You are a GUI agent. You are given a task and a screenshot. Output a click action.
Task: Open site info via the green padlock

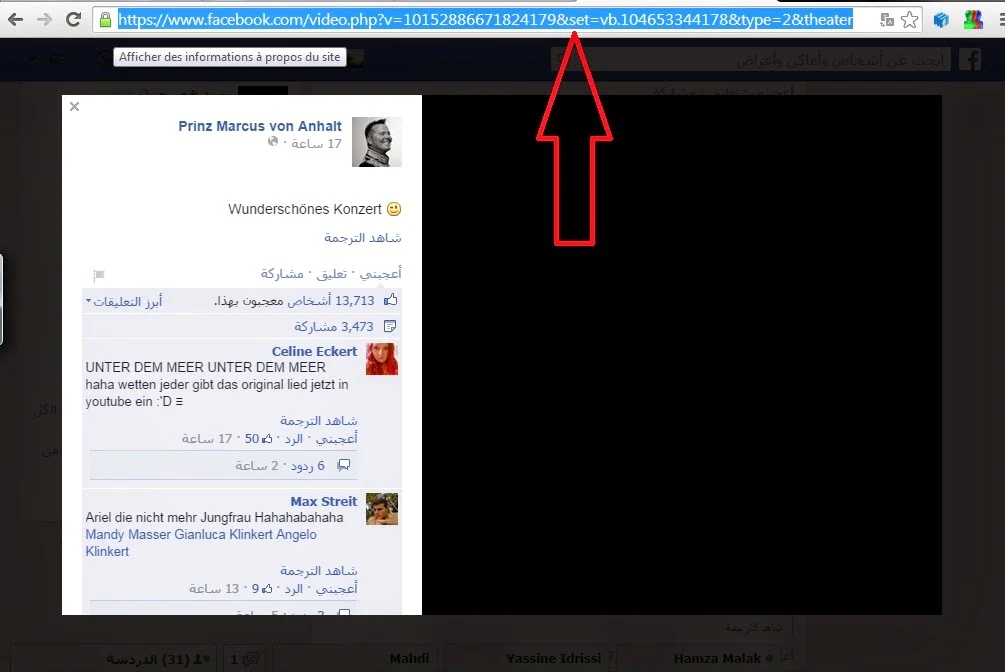[x=105, y=19]
